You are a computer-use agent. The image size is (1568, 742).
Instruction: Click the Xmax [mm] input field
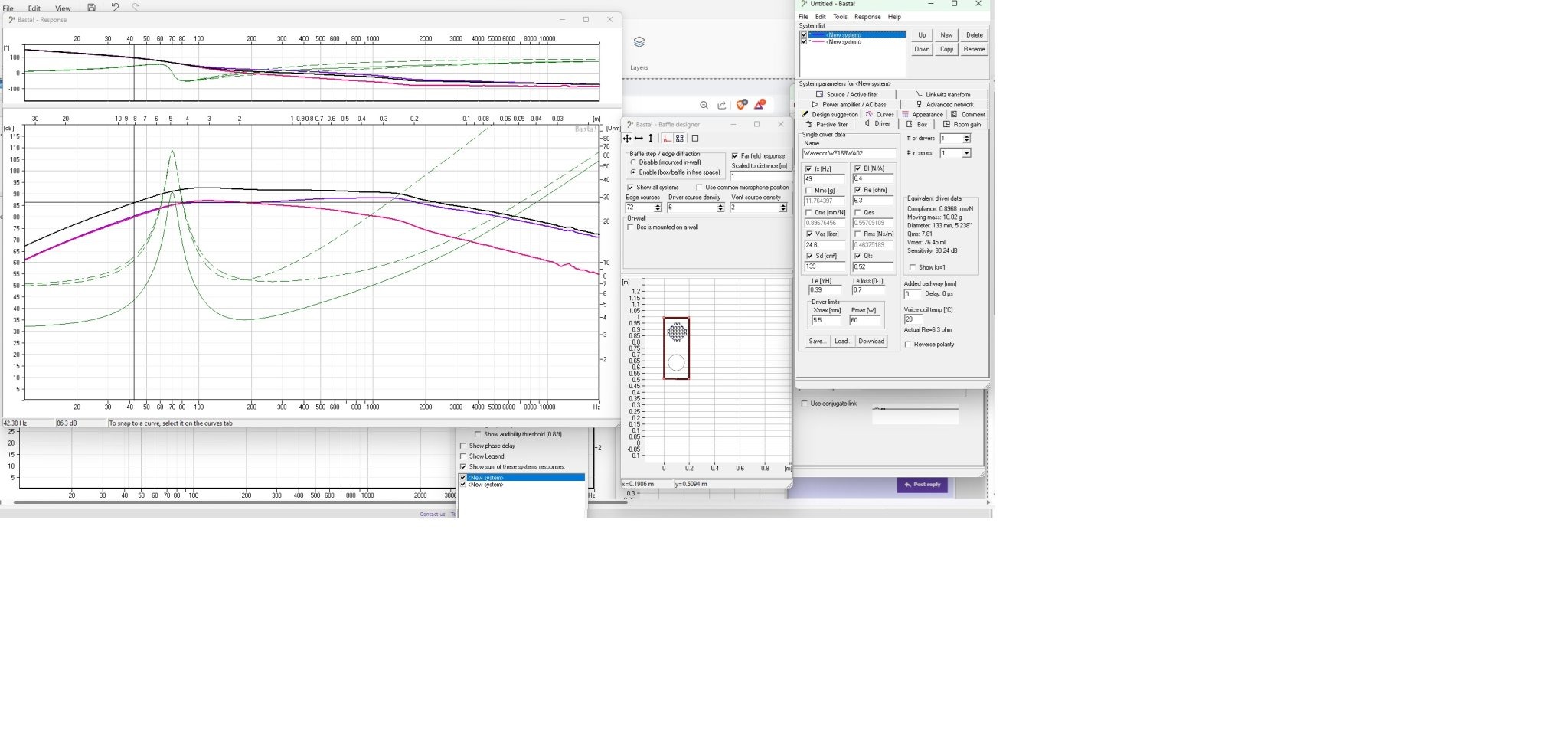tap(827, 320)
